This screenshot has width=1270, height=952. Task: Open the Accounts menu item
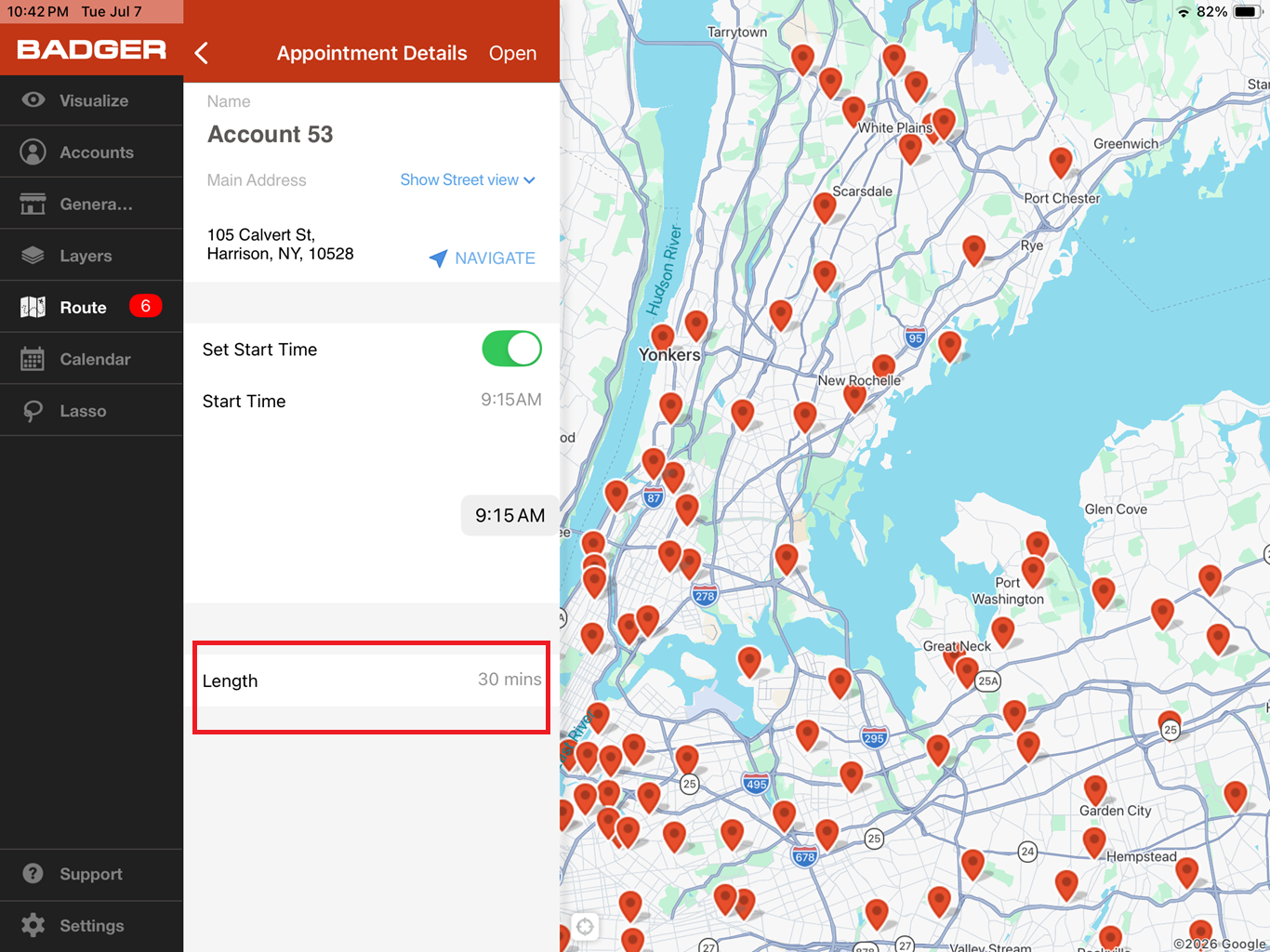pyautogui.click(x=91, y=152)
